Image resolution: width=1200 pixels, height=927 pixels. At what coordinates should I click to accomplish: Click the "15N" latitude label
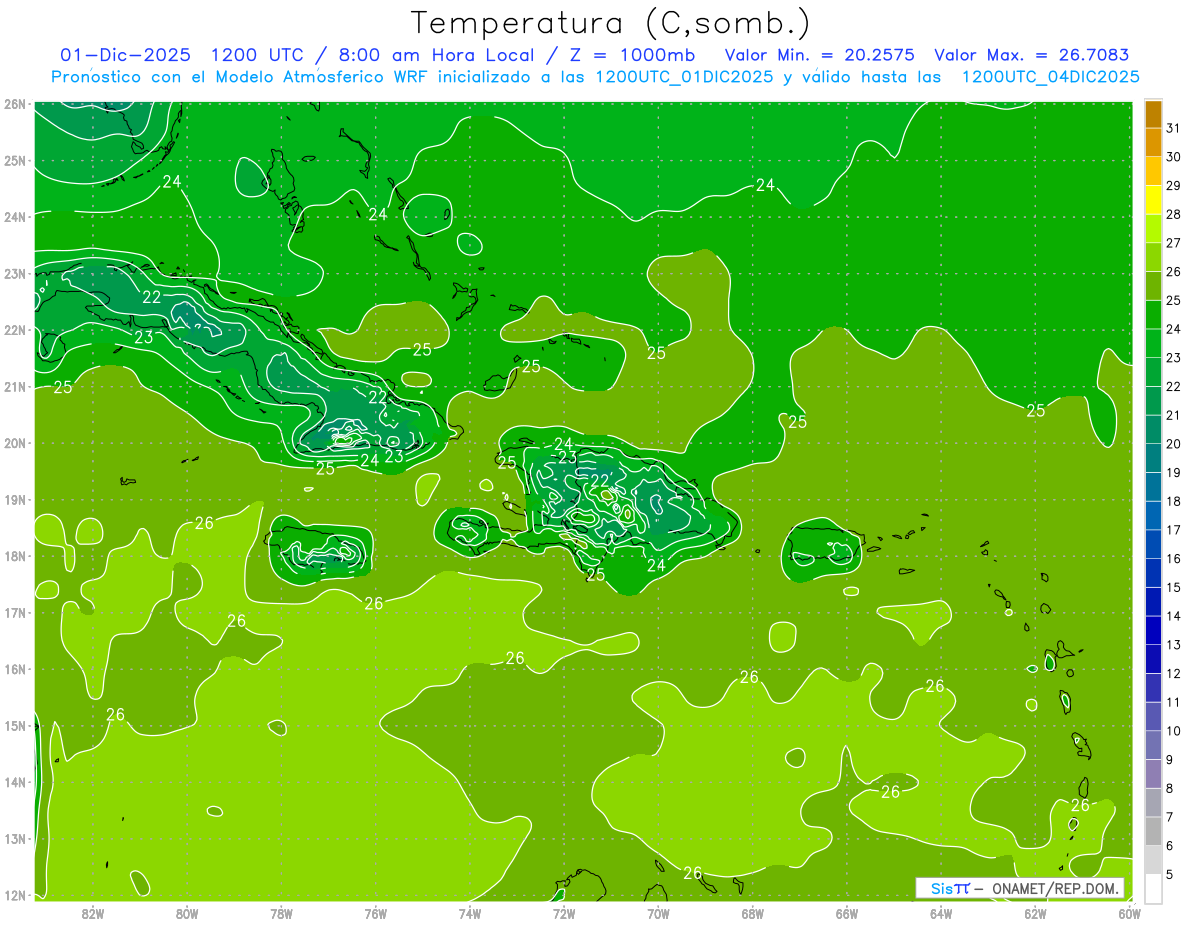click(15, 725)
